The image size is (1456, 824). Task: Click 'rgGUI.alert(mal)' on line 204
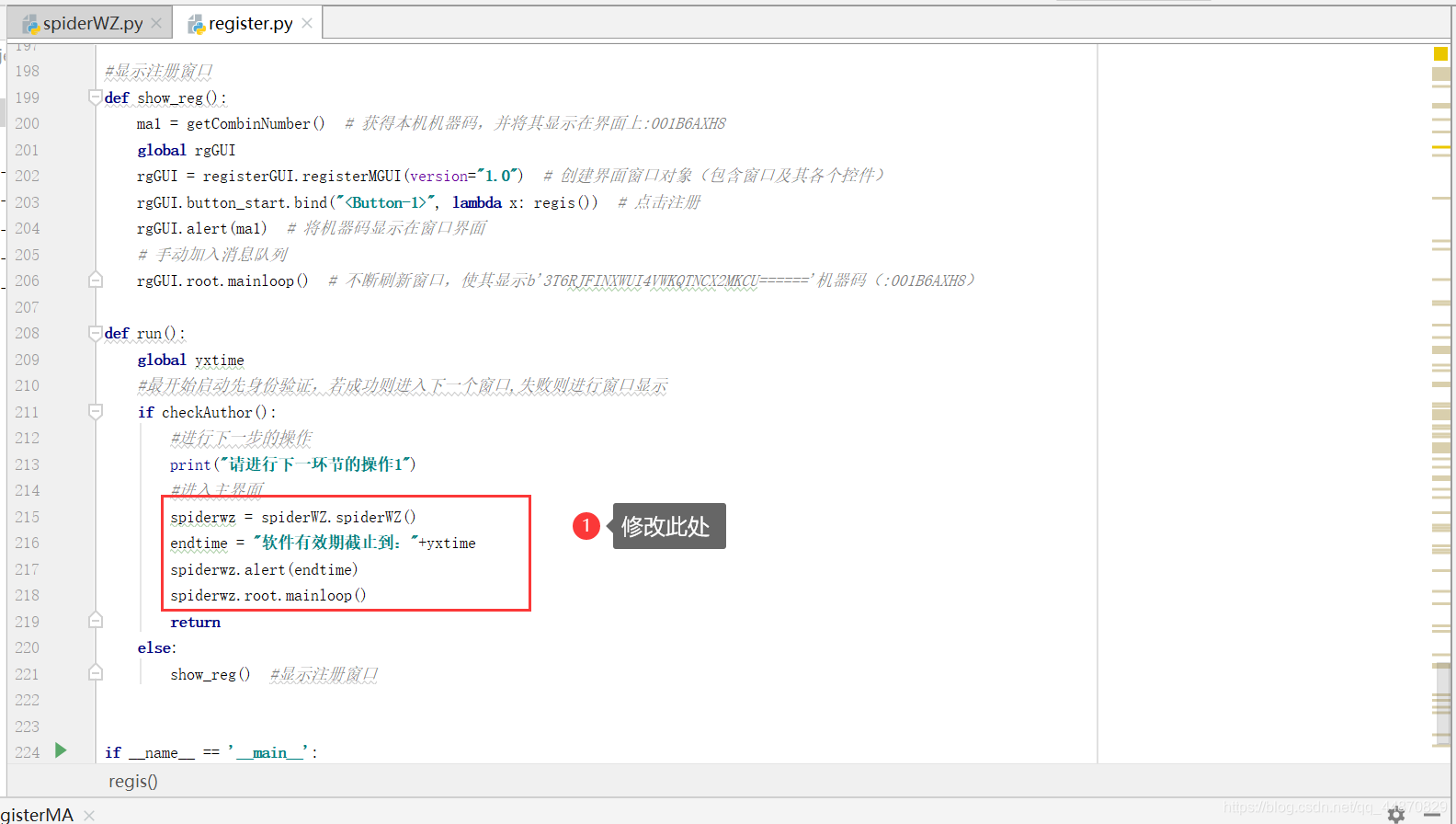(202, 228)
